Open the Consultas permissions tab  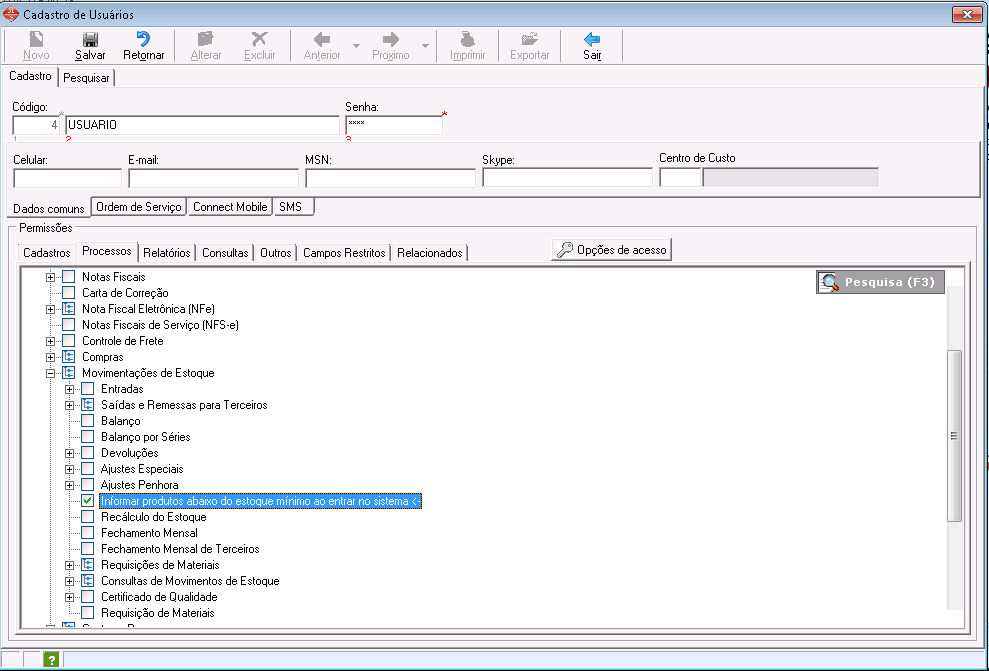coord(225,253)
